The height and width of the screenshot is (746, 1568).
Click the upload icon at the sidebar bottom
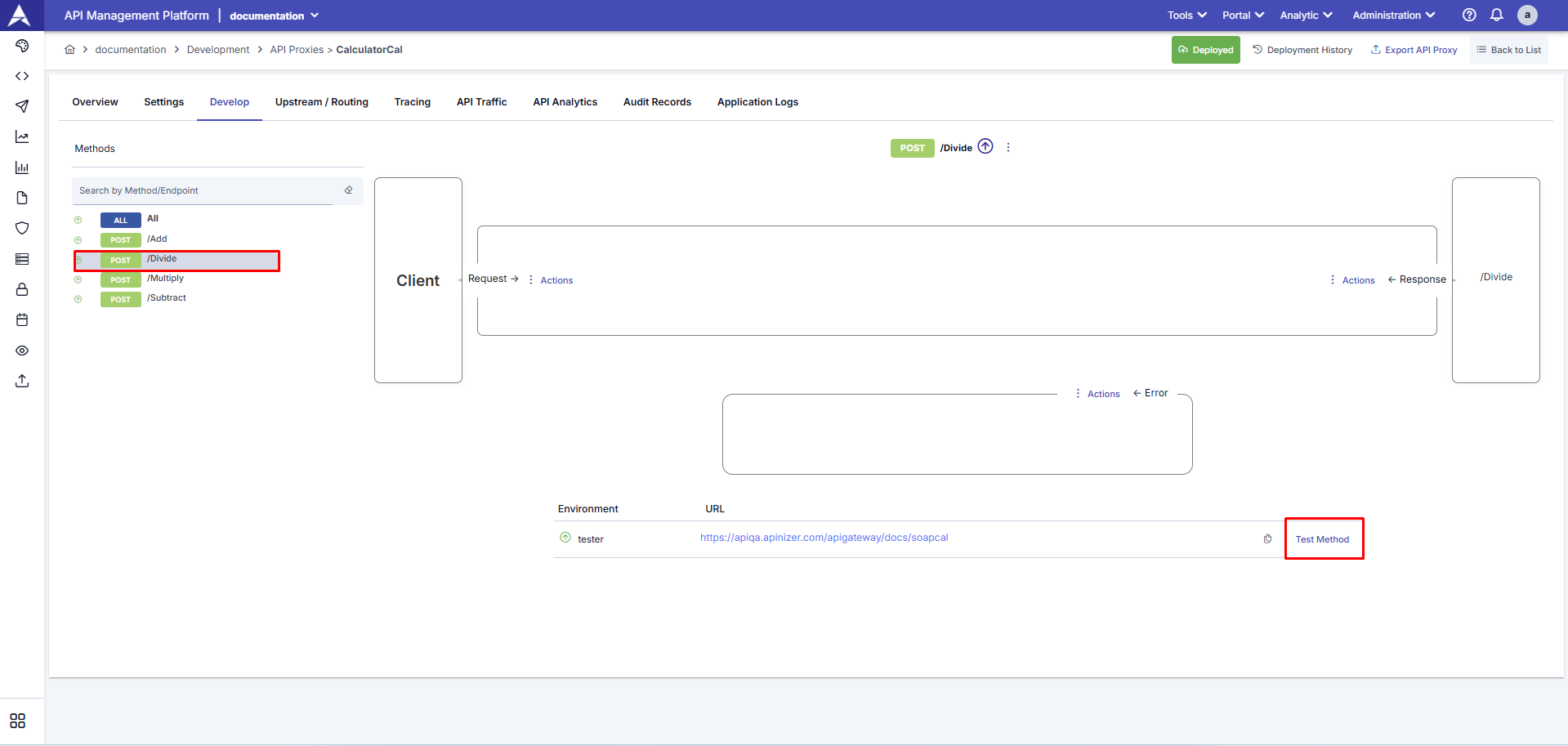[x=21, y=381]
